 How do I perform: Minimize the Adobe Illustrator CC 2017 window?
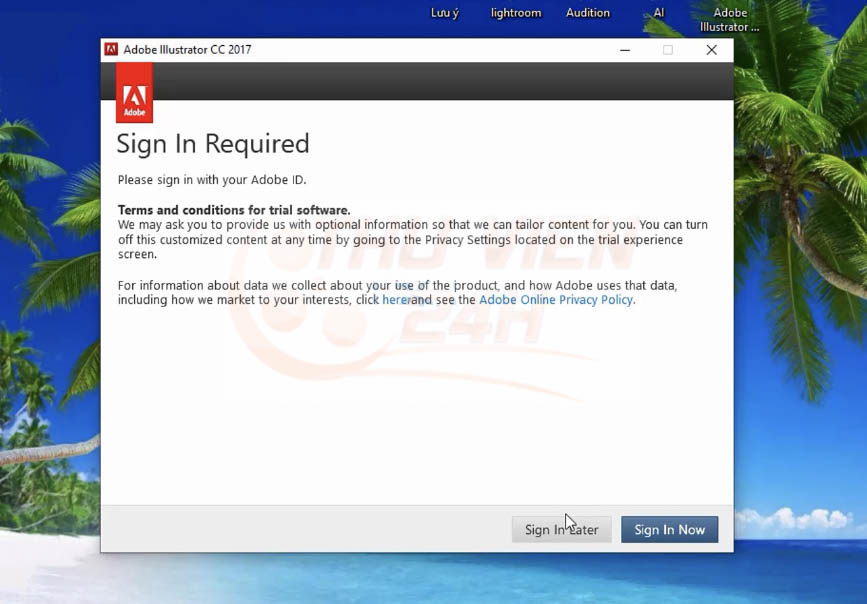click(625, 50)
